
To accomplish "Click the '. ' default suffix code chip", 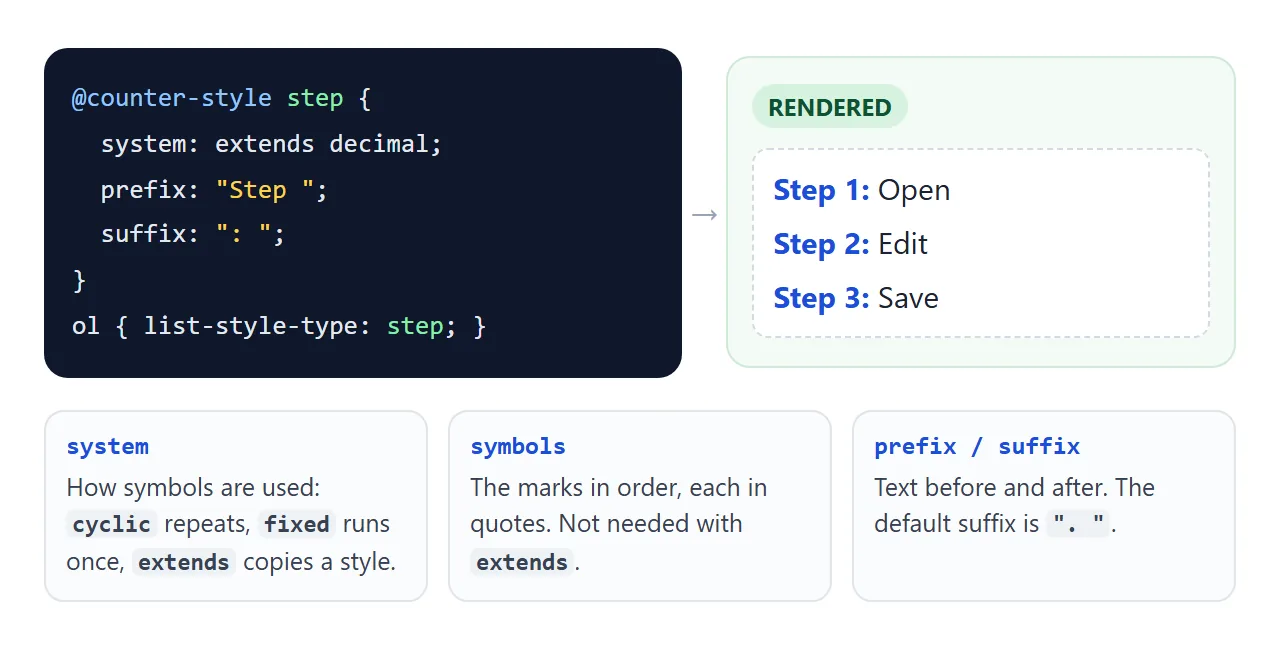I will (1078, 524).
